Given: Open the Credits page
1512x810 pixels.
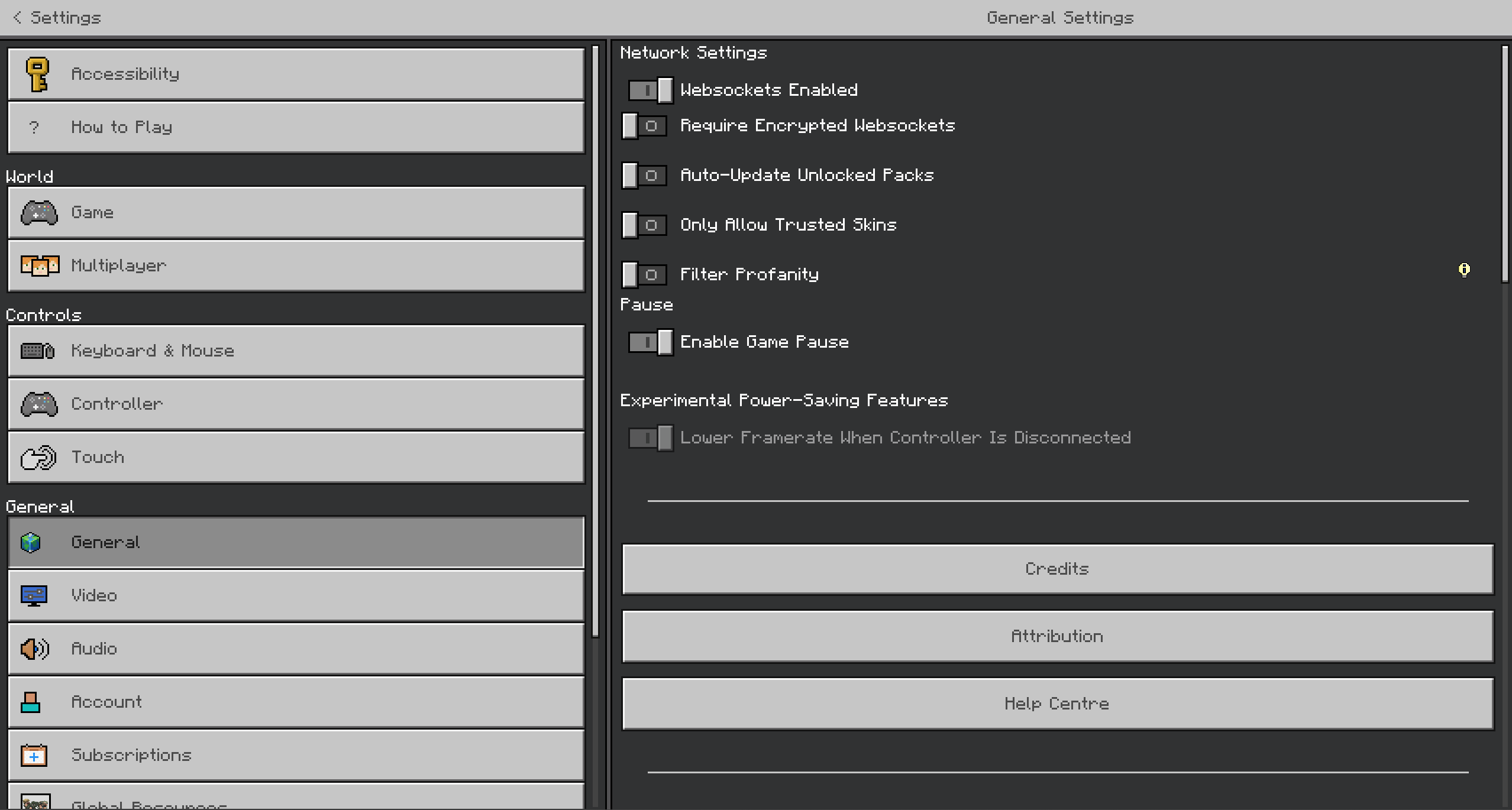Looking at the screenshot, I should point(1057,569).
